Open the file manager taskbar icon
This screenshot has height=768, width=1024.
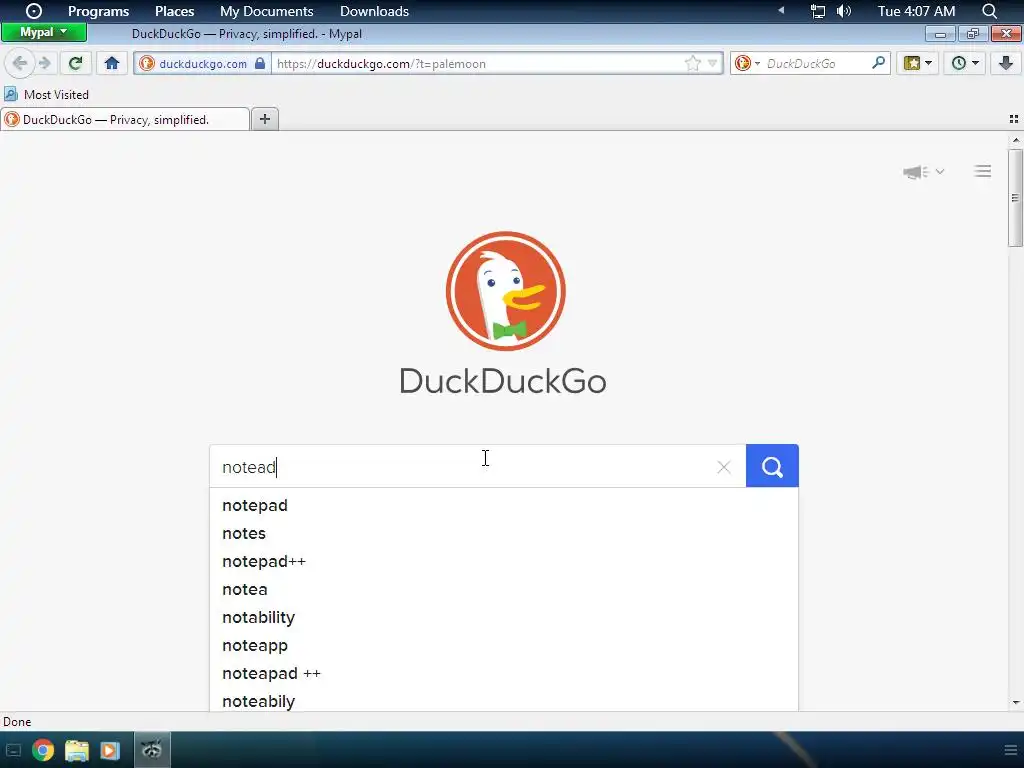tap(76, 750)
